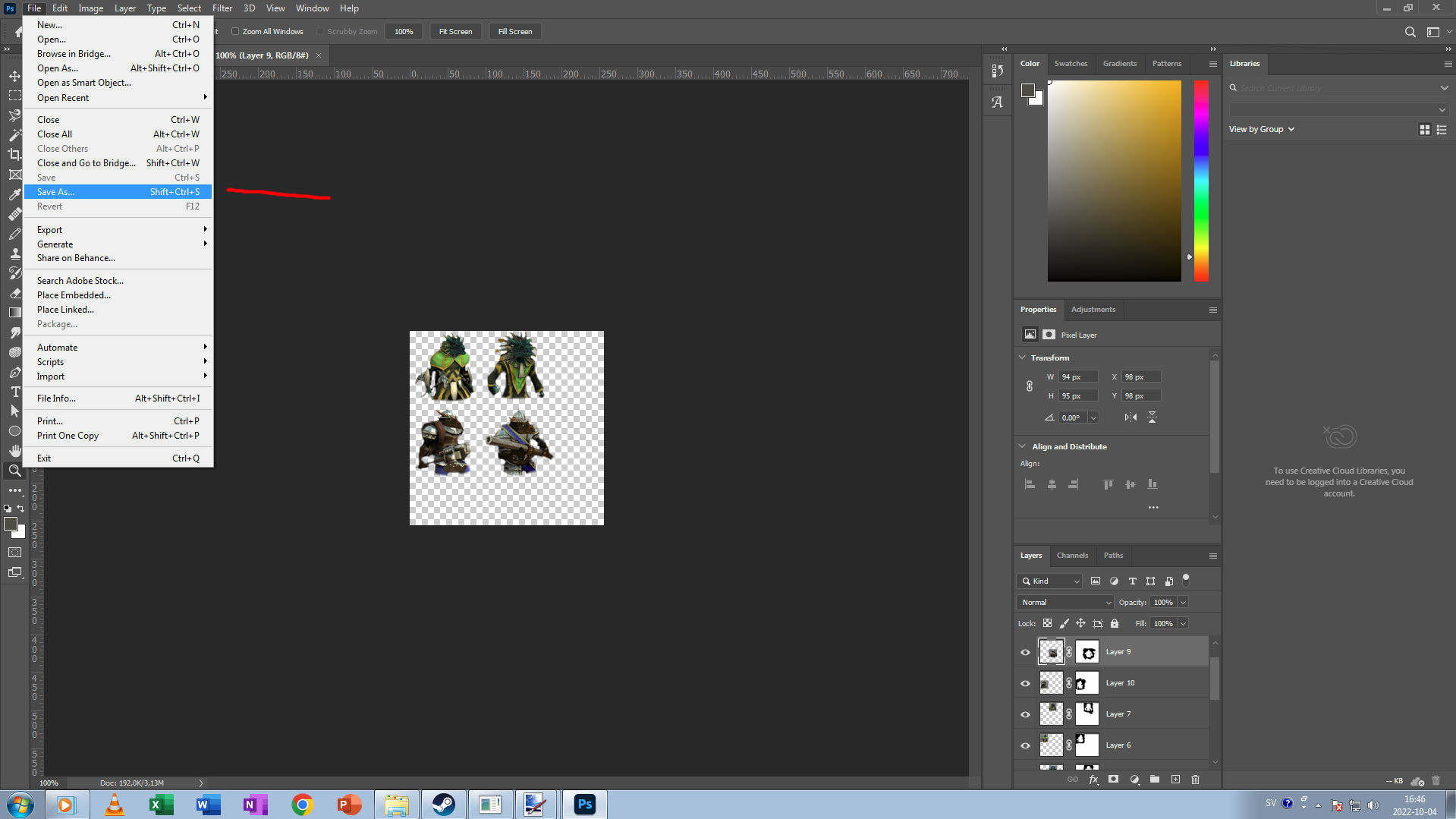Create new adjustment layer icon
This screenshot has height=819, width=1456.
point(1134,780)
